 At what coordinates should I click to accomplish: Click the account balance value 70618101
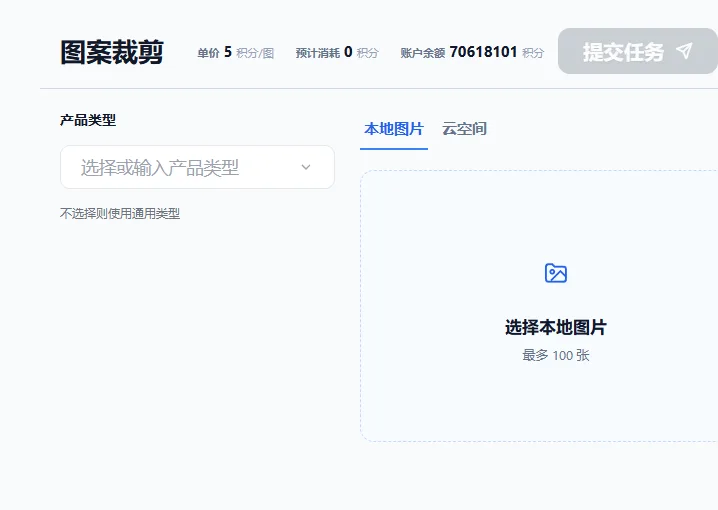pyautogui.click(x=483, y=52)
